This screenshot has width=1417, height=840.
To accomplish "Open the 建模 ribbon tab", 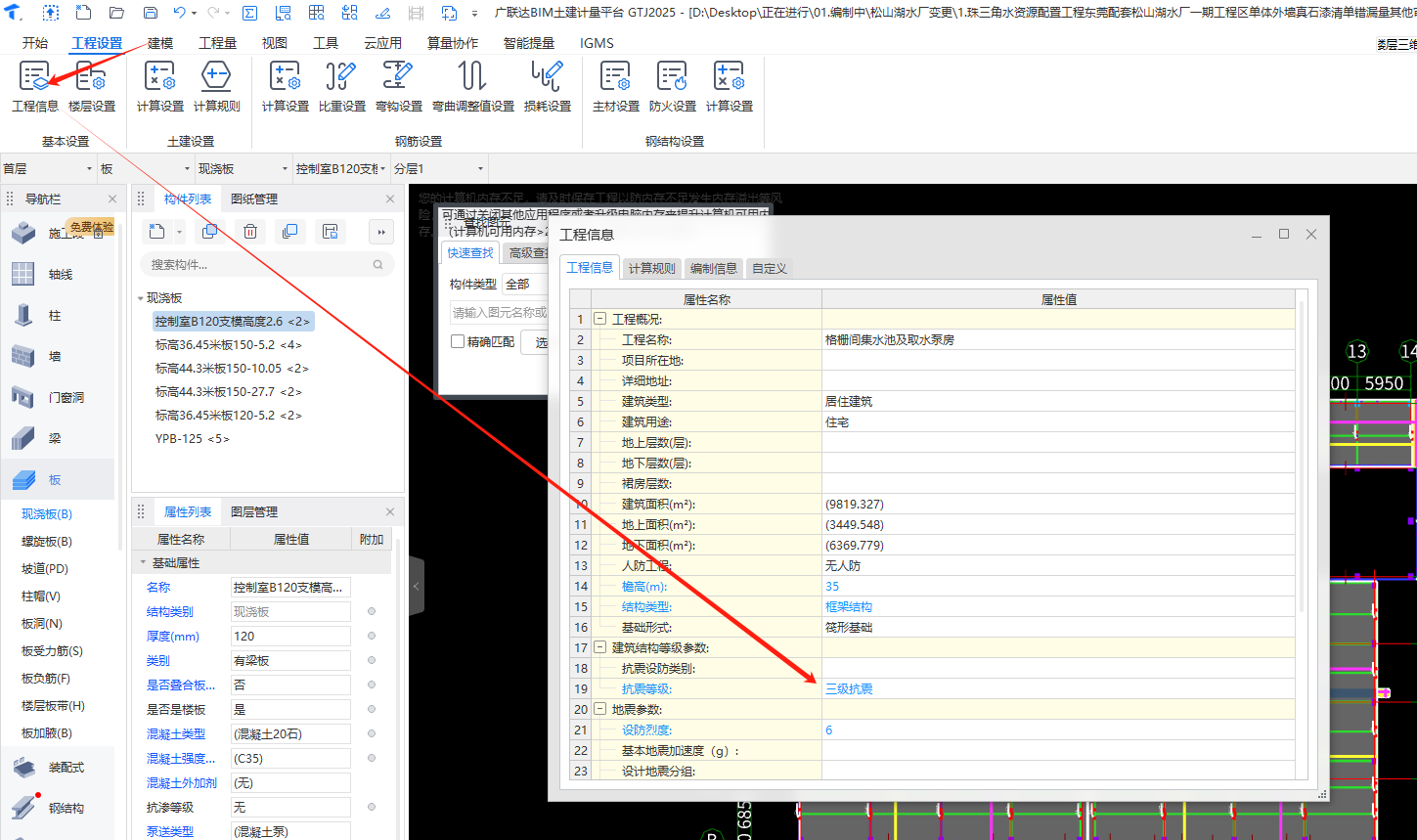I will [160, 43].
